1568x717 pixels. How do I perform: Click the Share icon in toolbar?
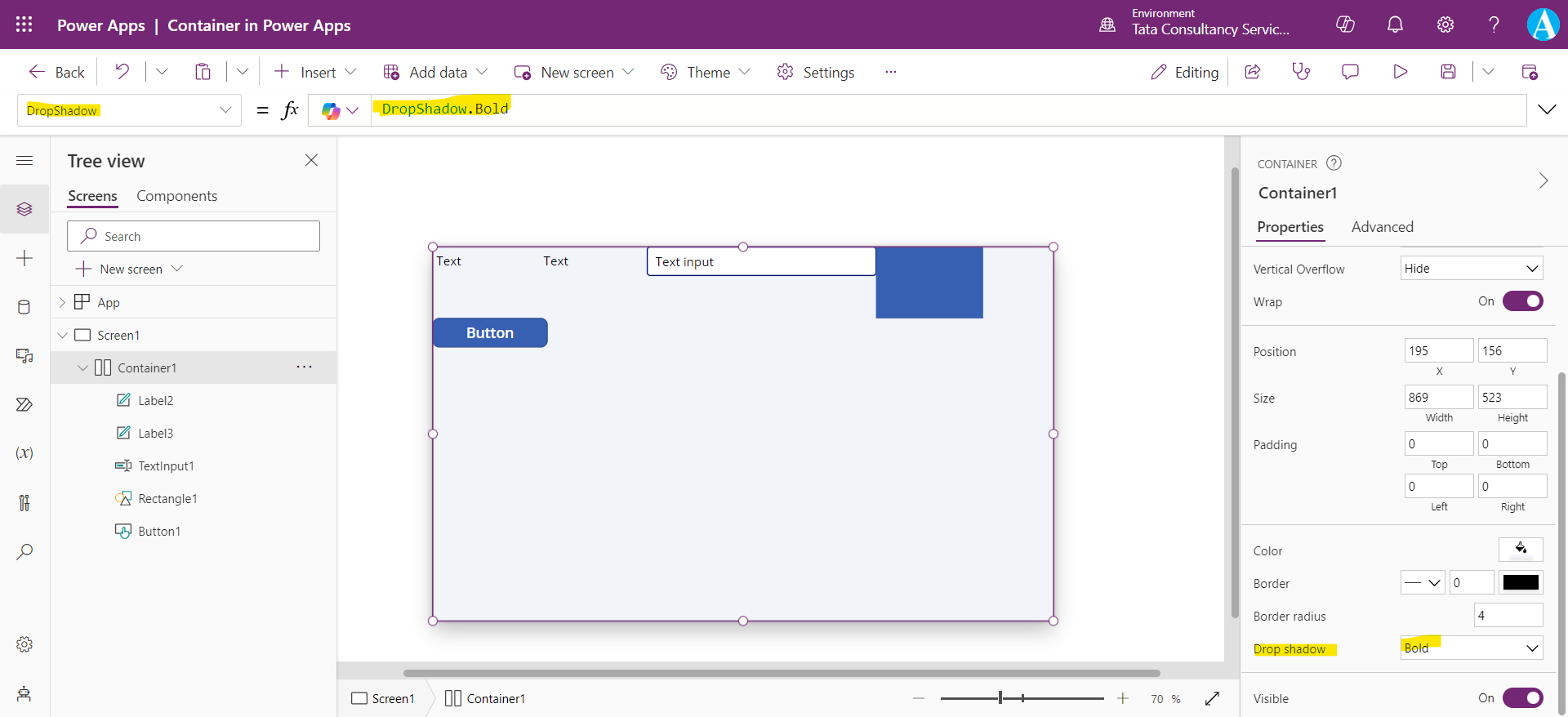click(1253, 72)
